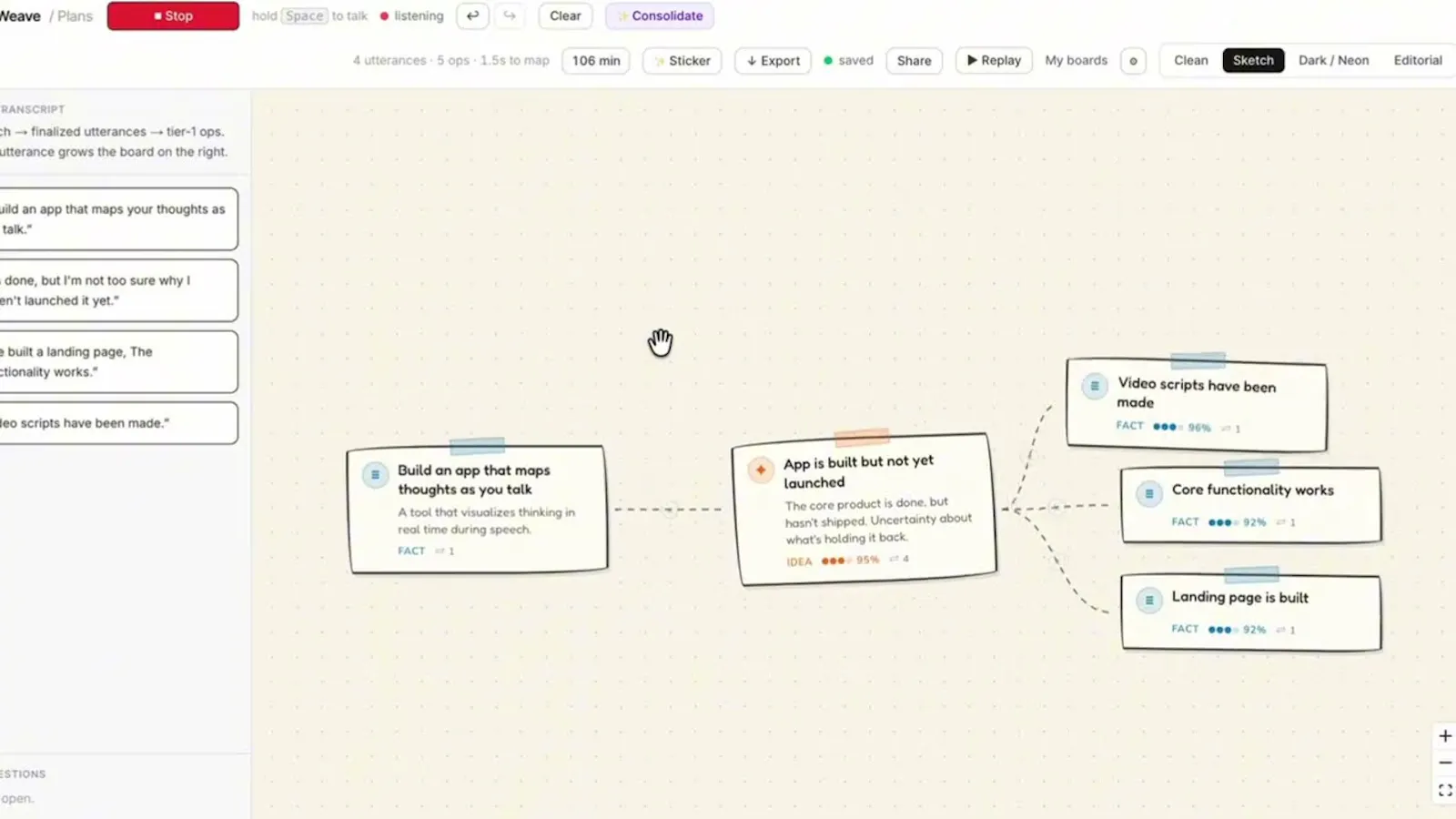
Task: Click the redo arrow icon
Action: (x=510, y=15)
